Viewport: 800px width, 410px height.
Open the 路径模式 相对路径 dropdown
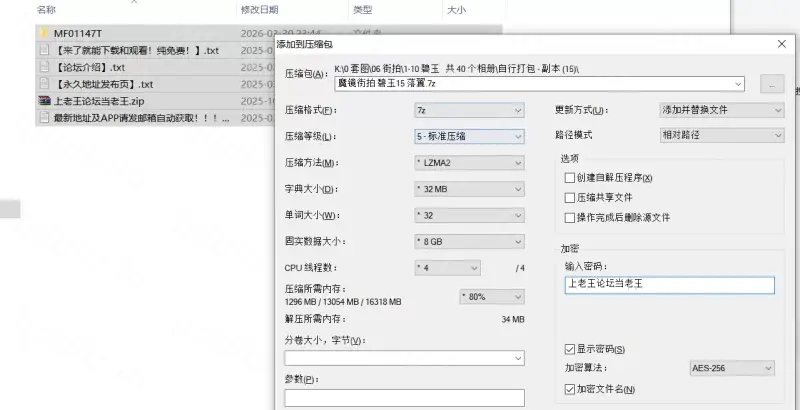tap(722, 136)
